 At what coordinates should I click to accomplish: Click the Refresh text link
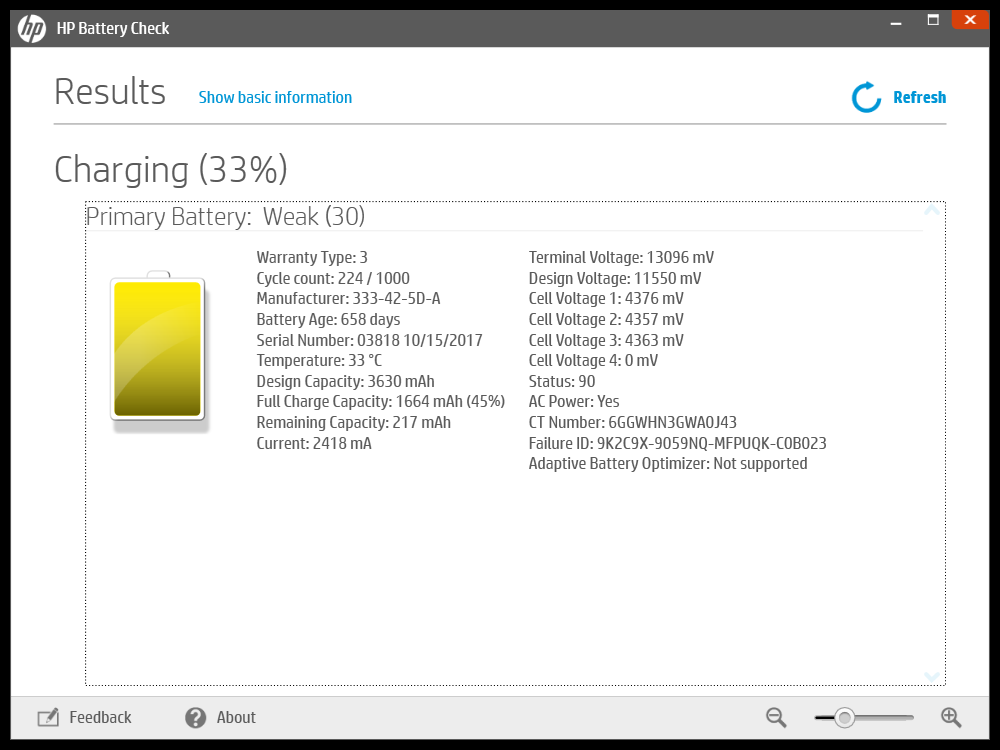[920, 98]
